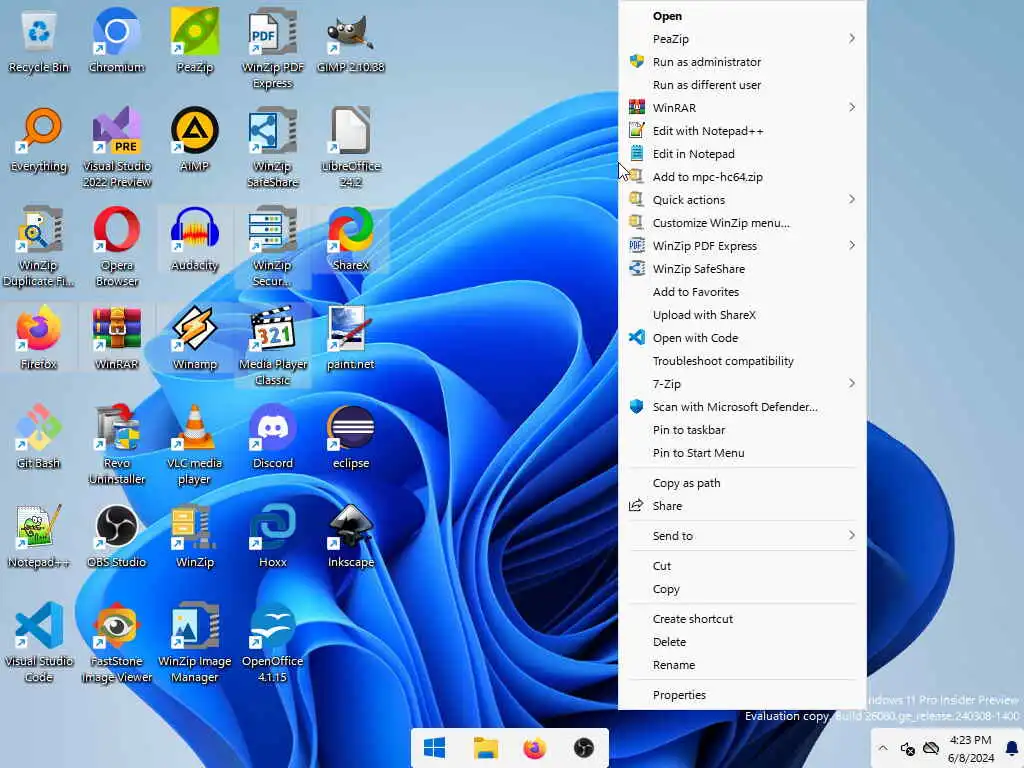Image resolution: width=1024 pixels, height=768 pixels.
Task: Choose Scan with Microsoft Defender...
Action: click(x=742, y=407)
